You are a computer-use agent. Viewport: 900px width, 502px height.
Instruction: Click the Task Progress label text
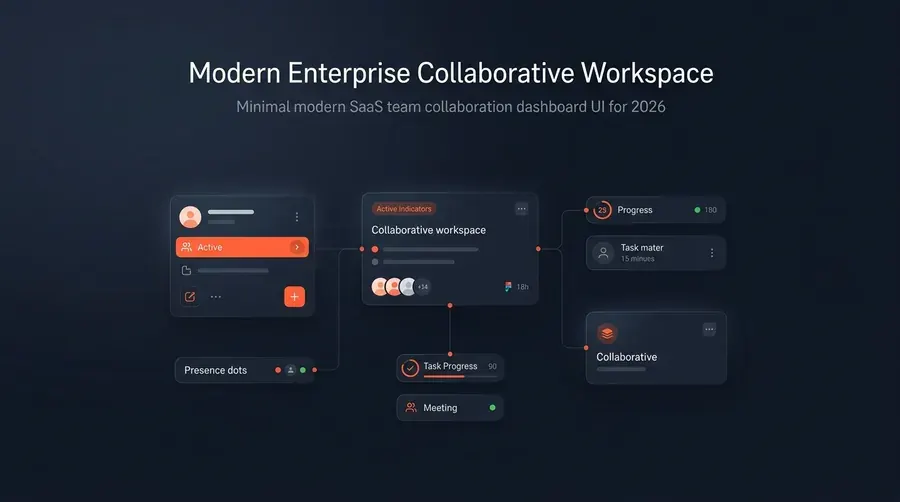pos(450,366)
